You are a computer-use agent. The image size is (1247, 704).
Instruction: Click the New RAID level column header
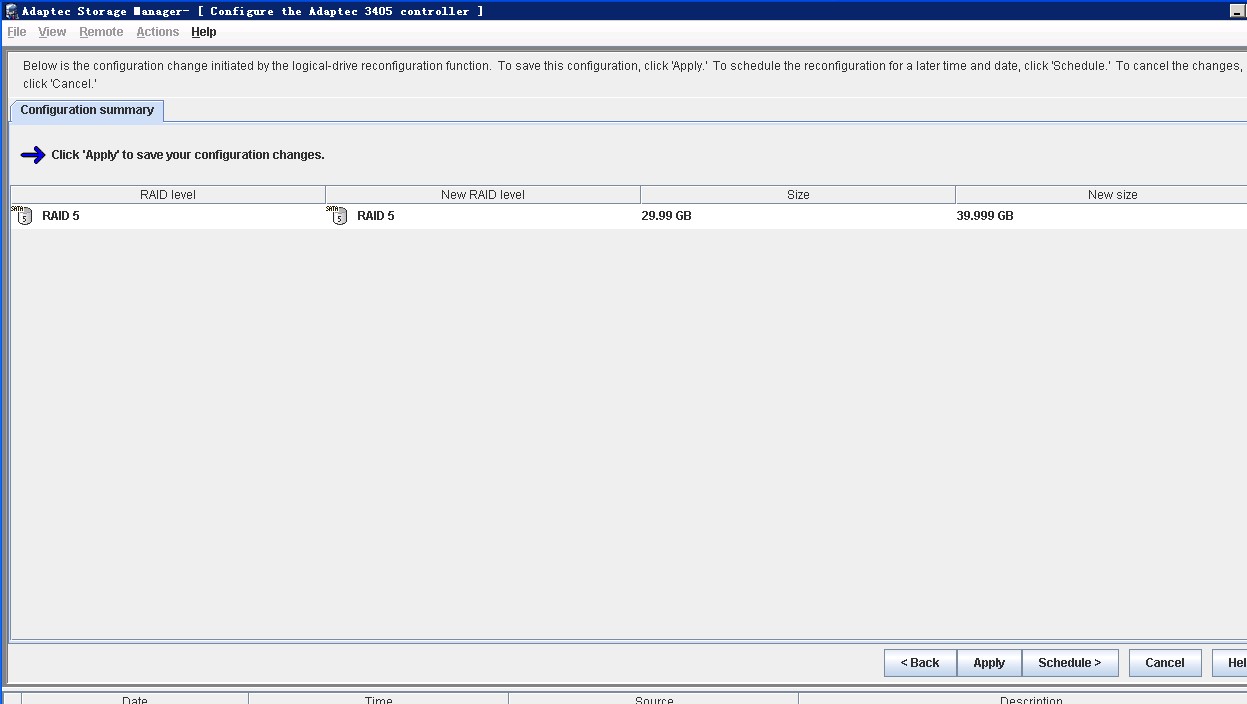pyautogui.click(x=483, y=195)
